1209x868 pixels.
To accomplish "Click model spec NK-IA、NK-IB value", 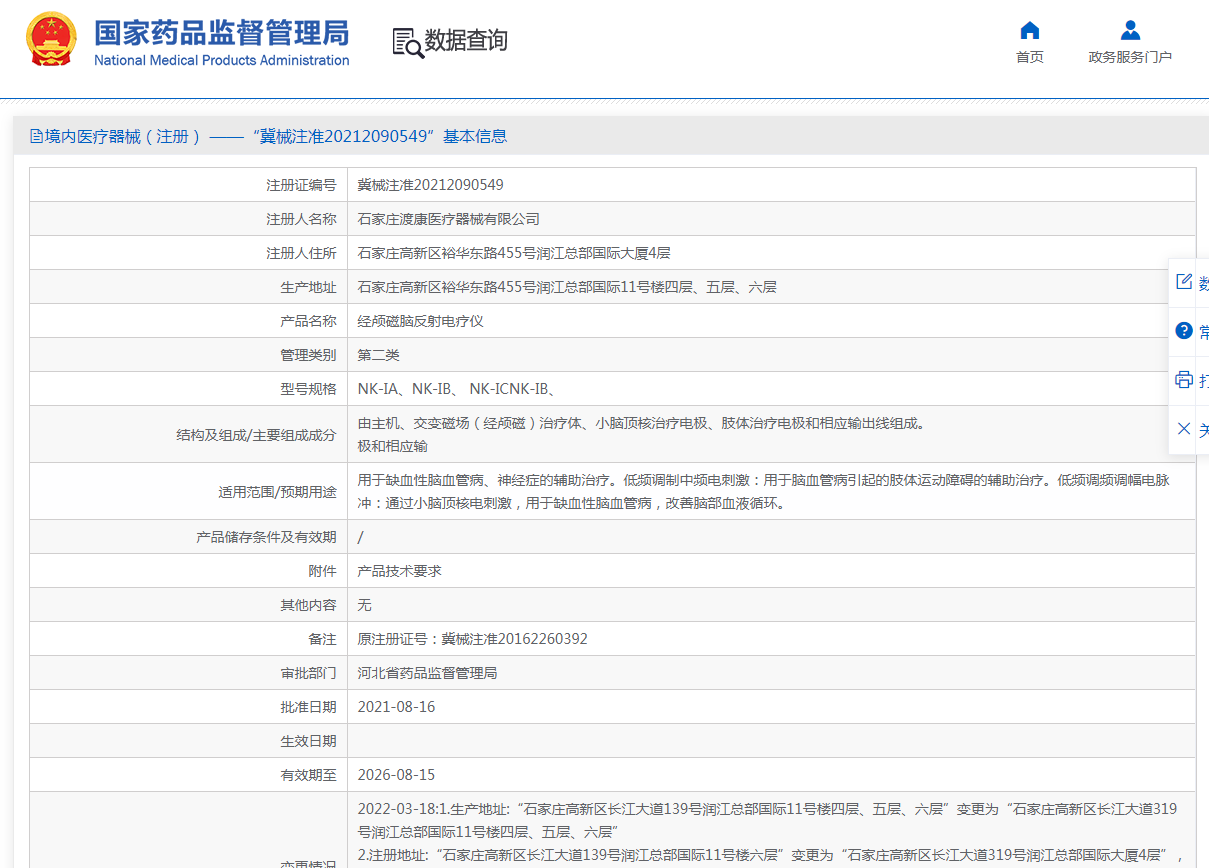I will tap(457, 389).
